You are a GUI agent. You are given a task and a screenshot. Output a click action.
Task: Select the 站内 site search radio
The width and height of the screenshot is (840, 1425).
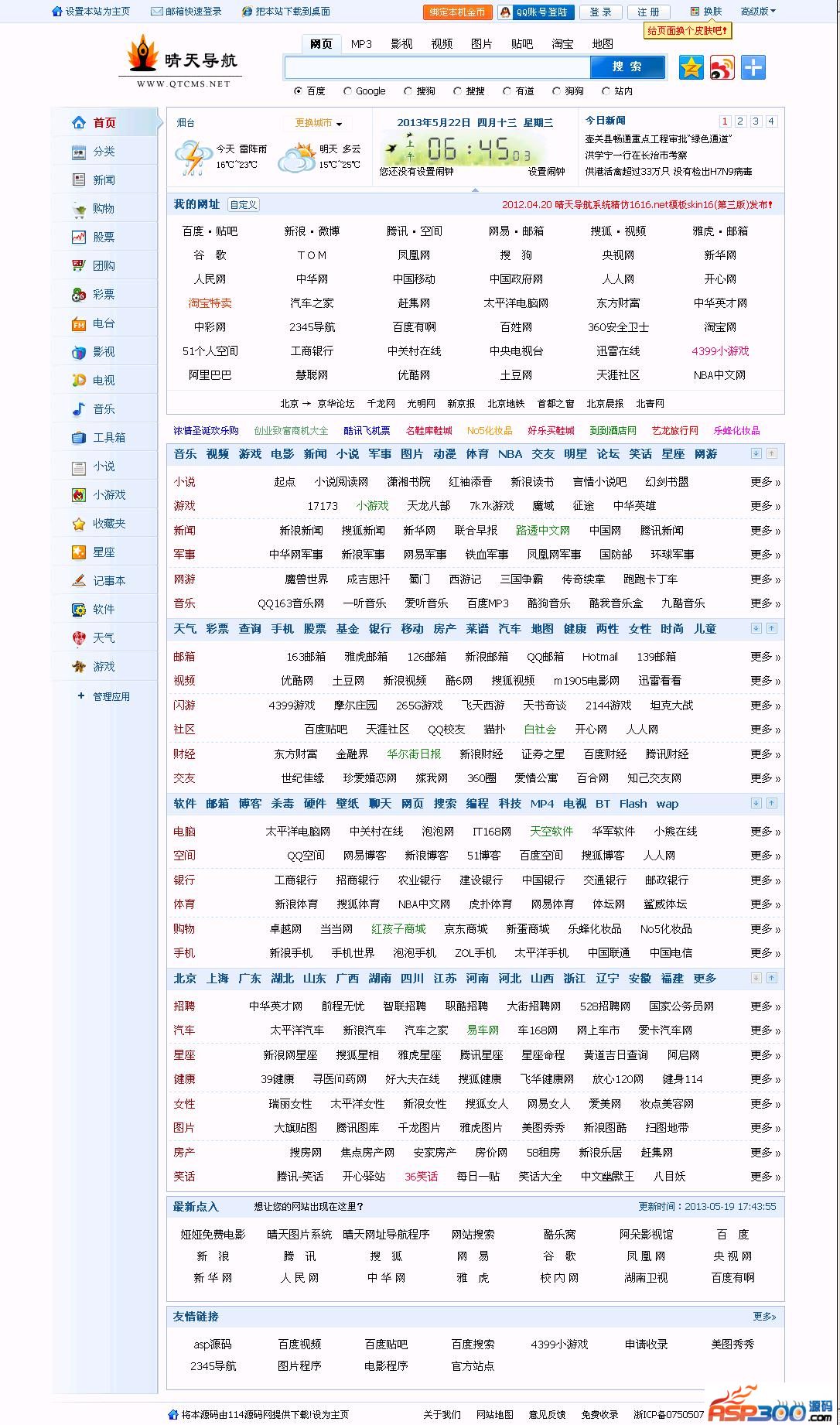606,91
